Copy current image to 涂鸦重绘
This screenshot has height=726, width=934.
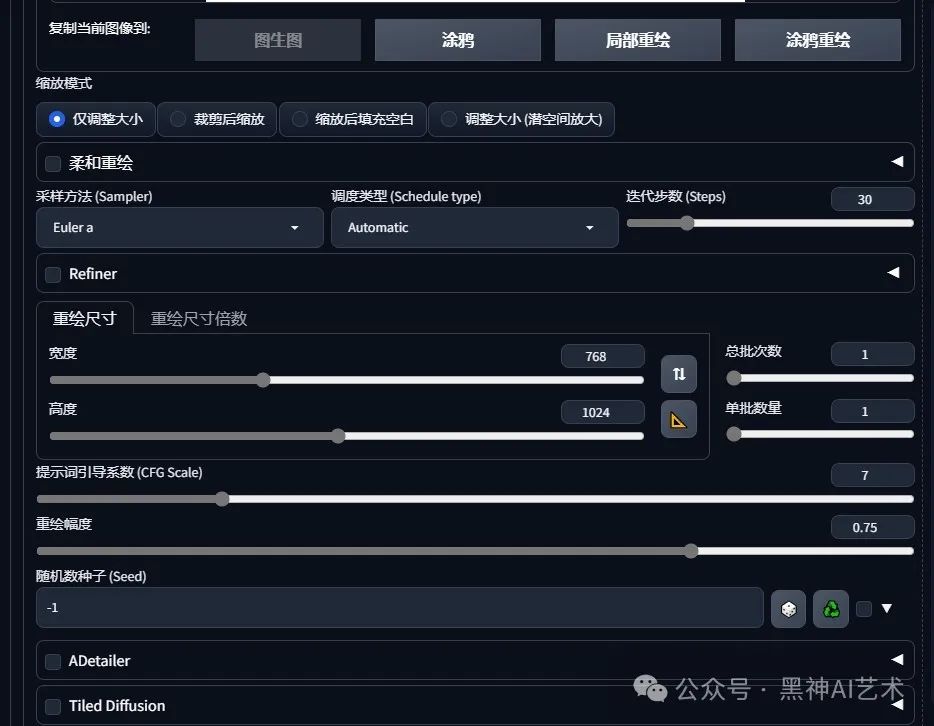pos(817,40)
